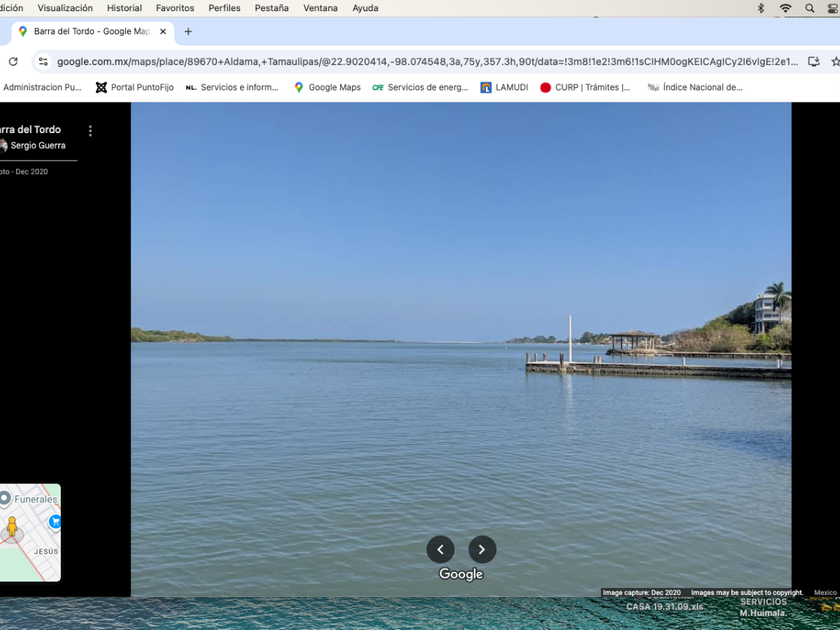
Task: Open Spotlight search in the menu bar
Action: tap(810, 8)
